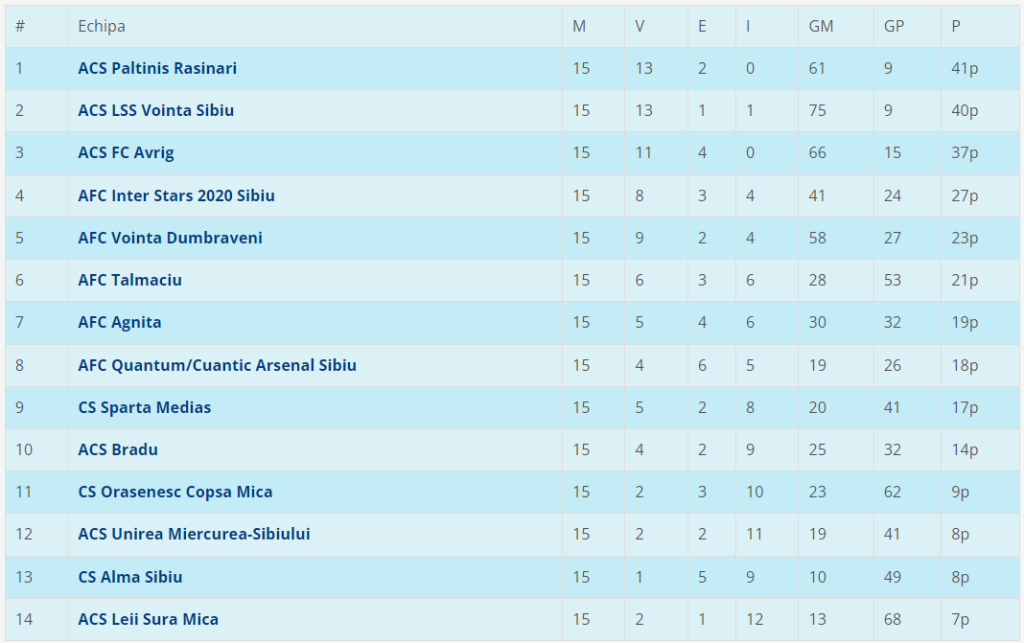Select CS Sparta Medias team link

(x=144, y=407)
